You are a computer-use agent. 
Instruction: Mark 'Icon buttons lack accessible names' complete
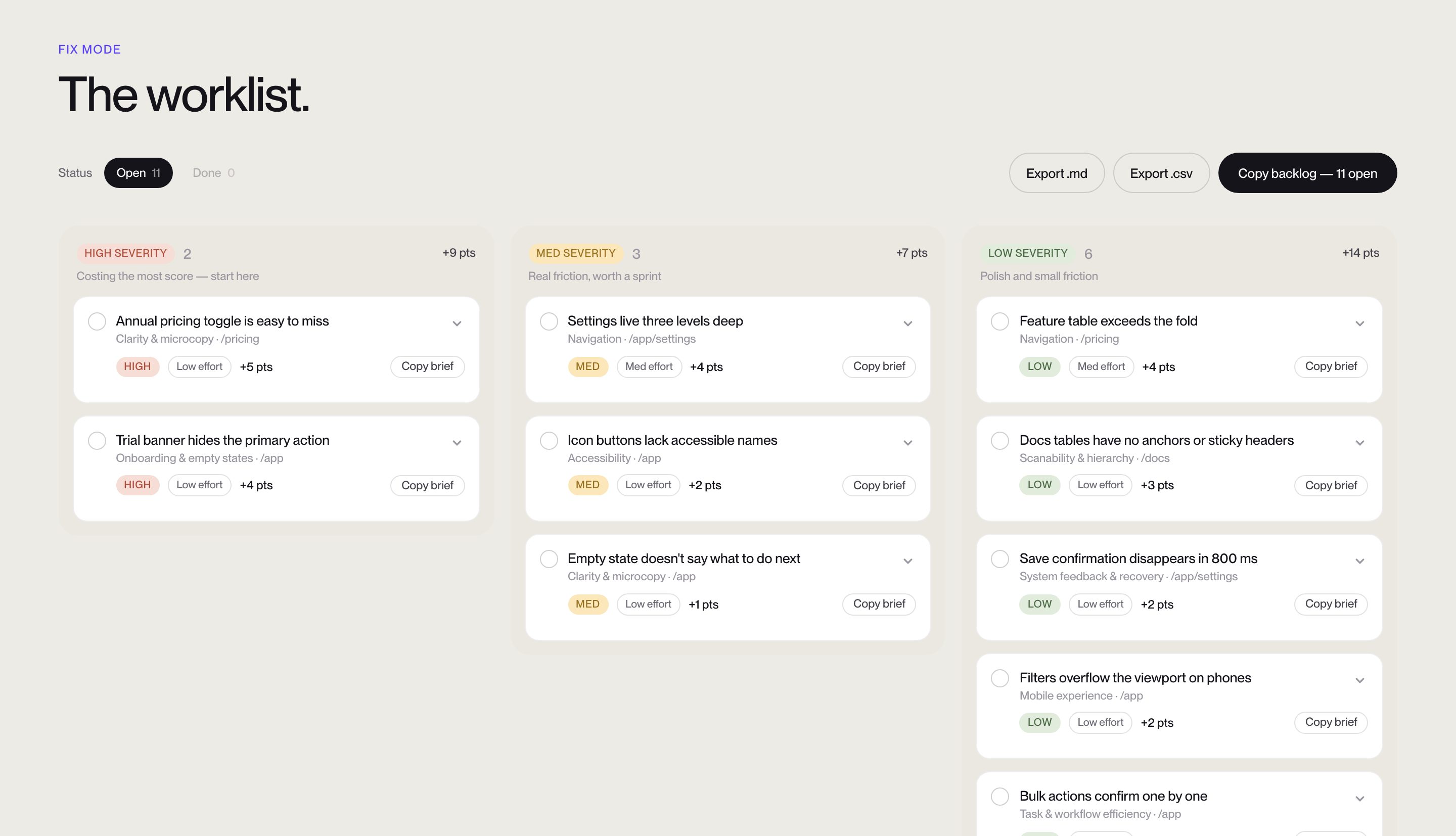pyautogui.click(x=549, y=441)
